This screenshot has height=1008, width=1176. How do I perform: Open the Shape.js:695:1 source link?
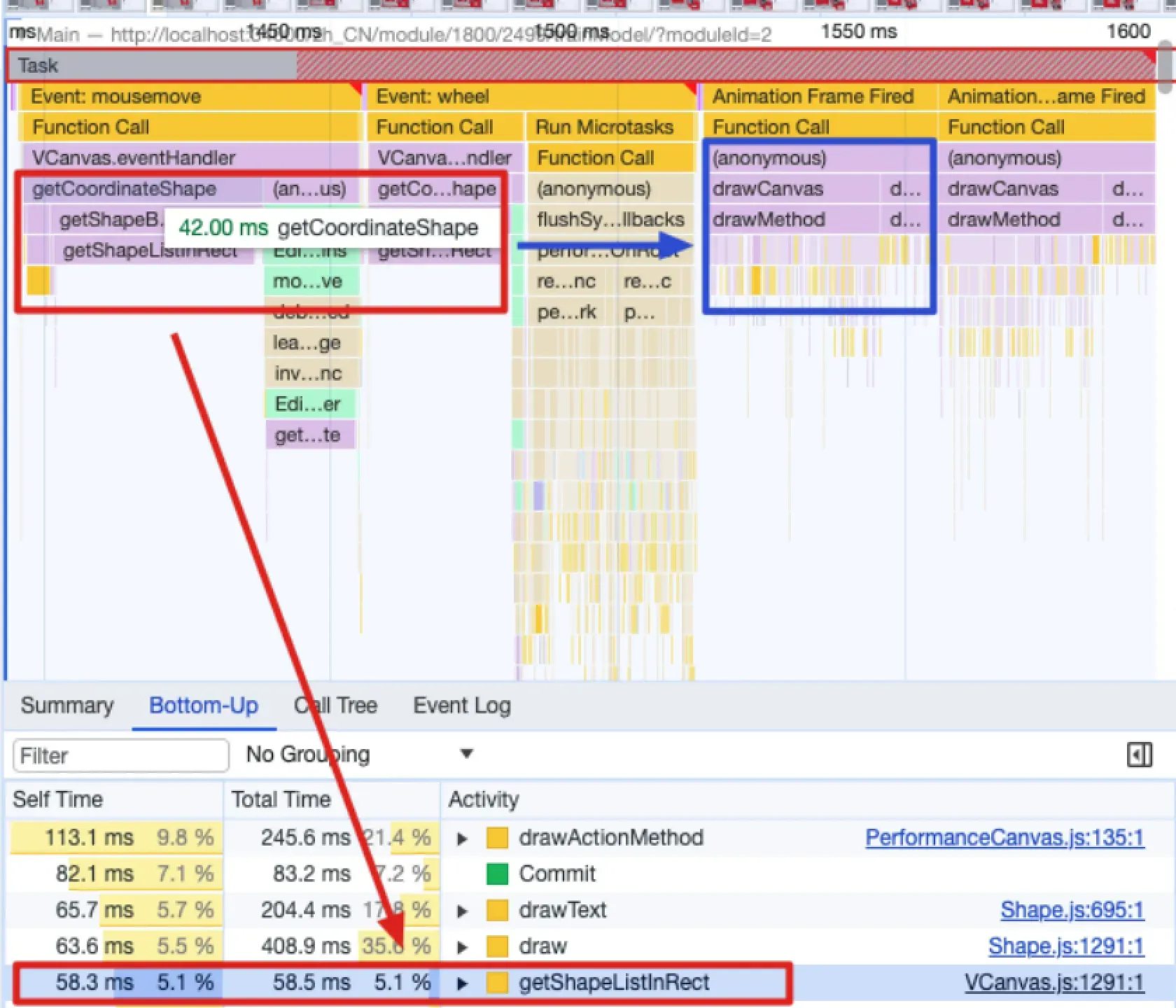click(x=1072, y=910)
